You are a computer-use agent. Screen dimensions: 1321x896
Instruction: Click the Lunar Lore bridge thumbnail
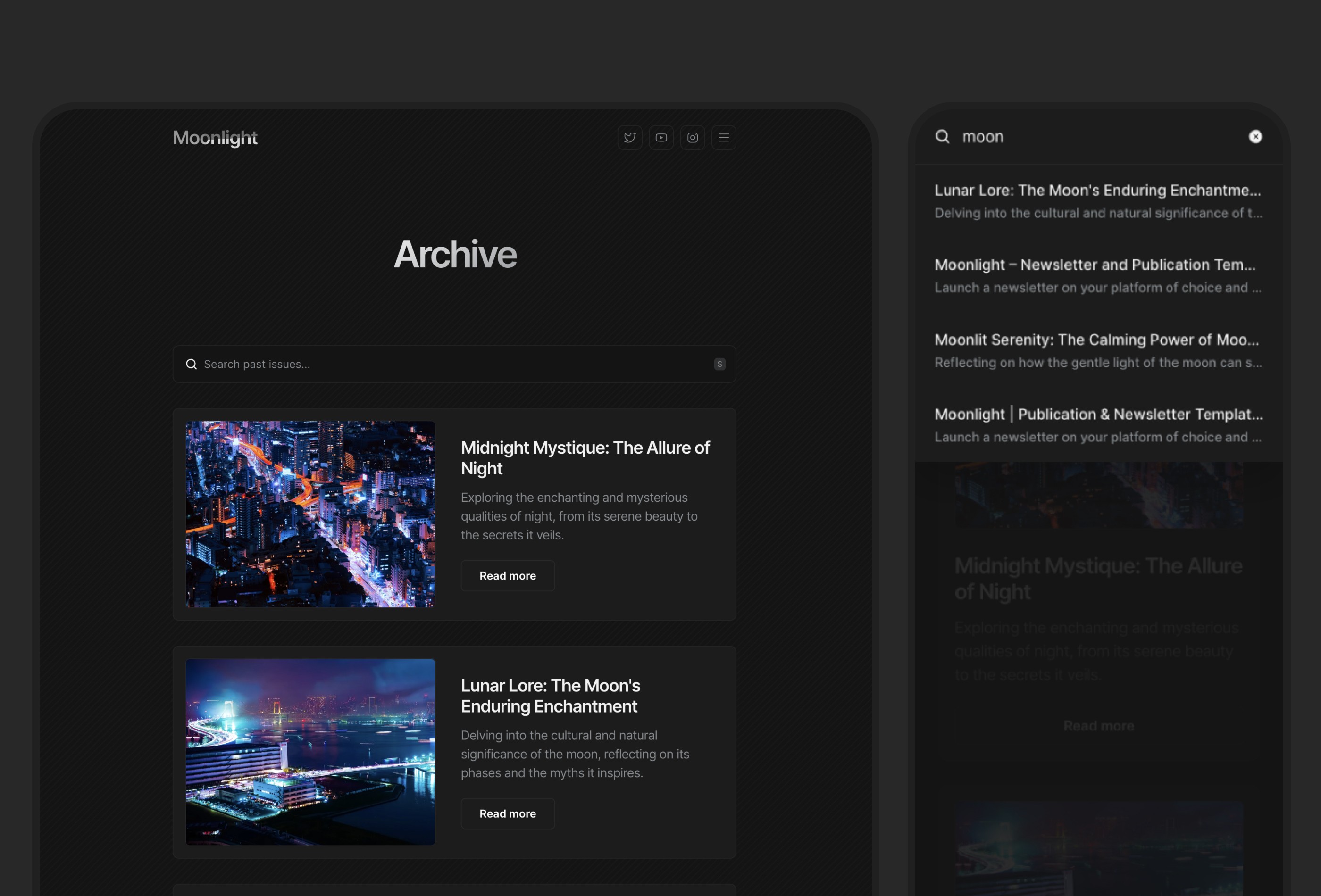pos(310,752)
